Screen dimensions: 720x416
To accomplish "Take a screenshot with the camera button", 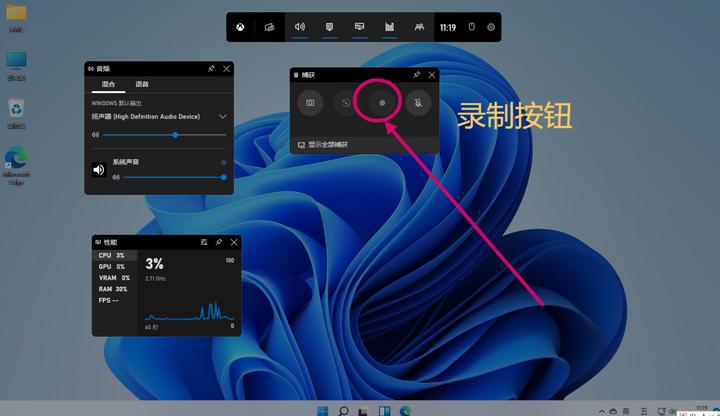I will [310, 102].
